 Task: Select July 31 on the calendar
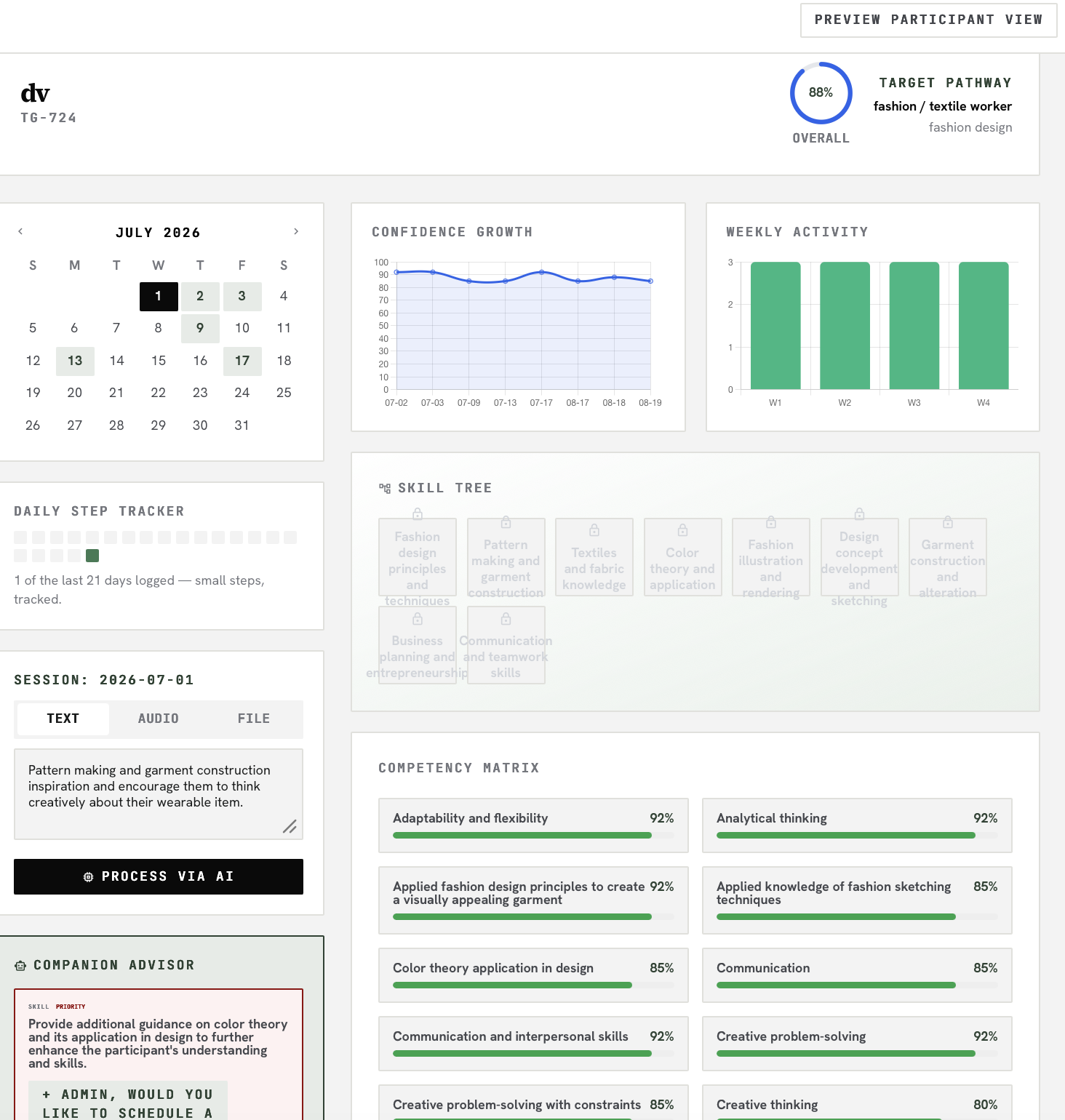[x=242, y=426]
